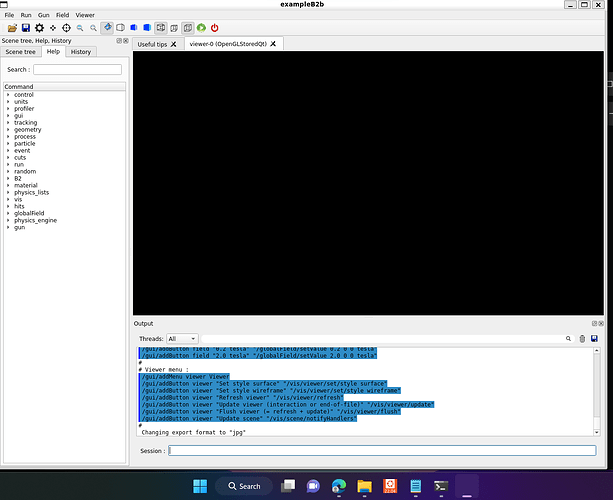Image resolution: width=613 pixels, height=500 pixels.
Task: Click the Command column header
Action: (x=65, y=86)
